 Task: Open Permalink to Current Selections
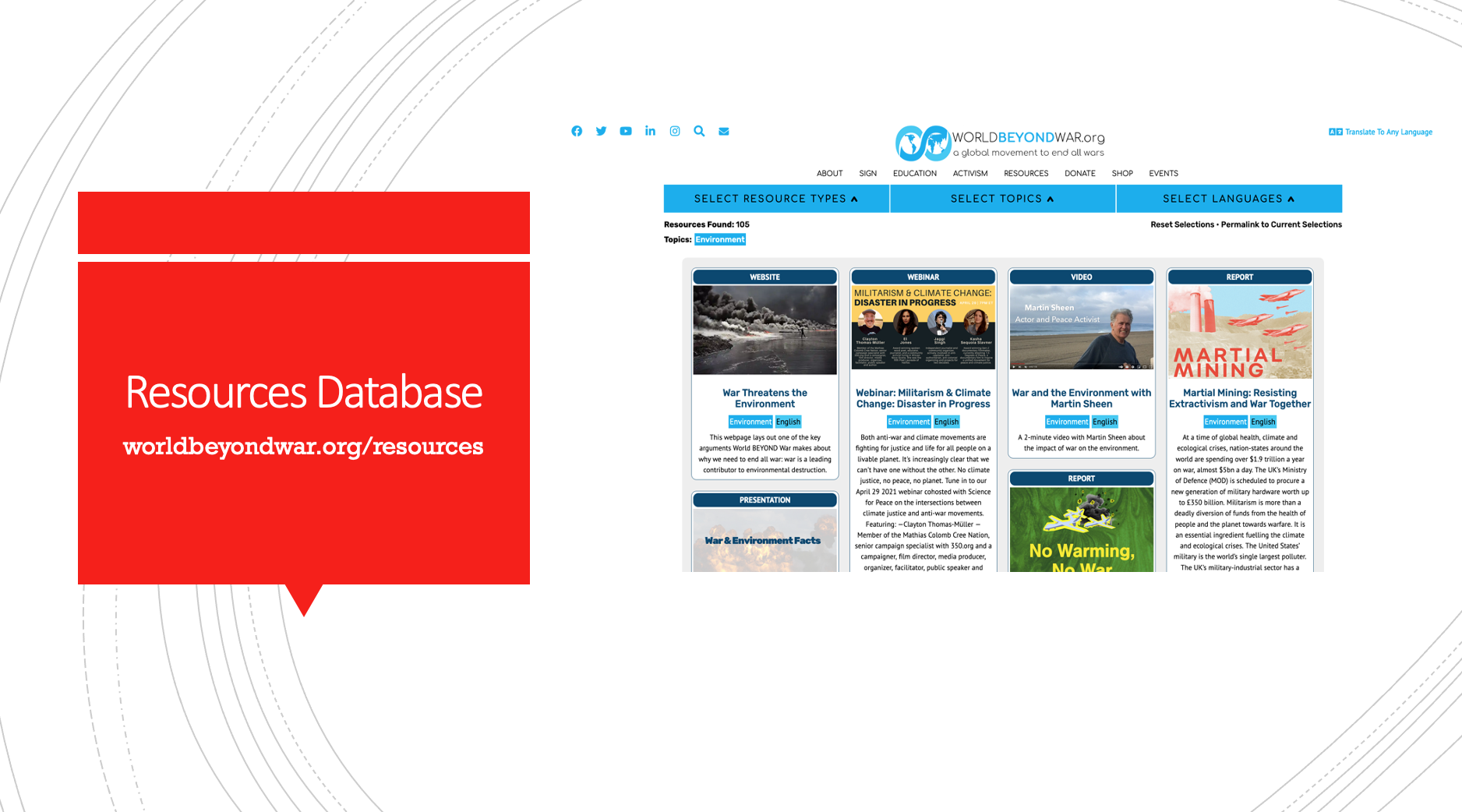1281,224
